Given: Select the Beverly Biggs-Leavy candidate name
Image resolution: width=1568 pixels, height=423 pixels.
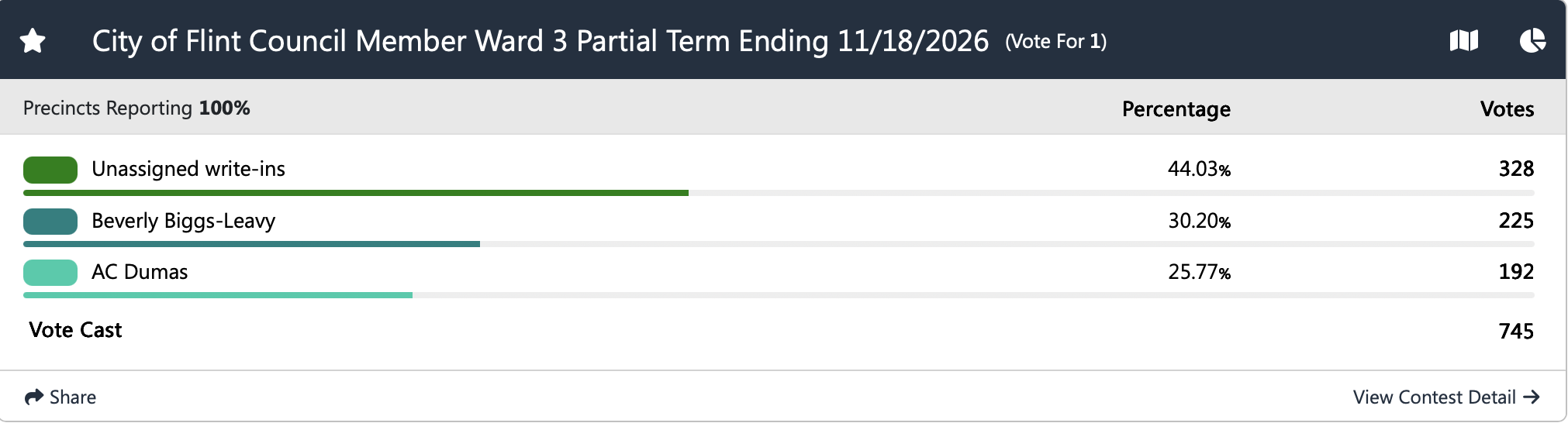Looking at the screenshot, I should point(183,221).
